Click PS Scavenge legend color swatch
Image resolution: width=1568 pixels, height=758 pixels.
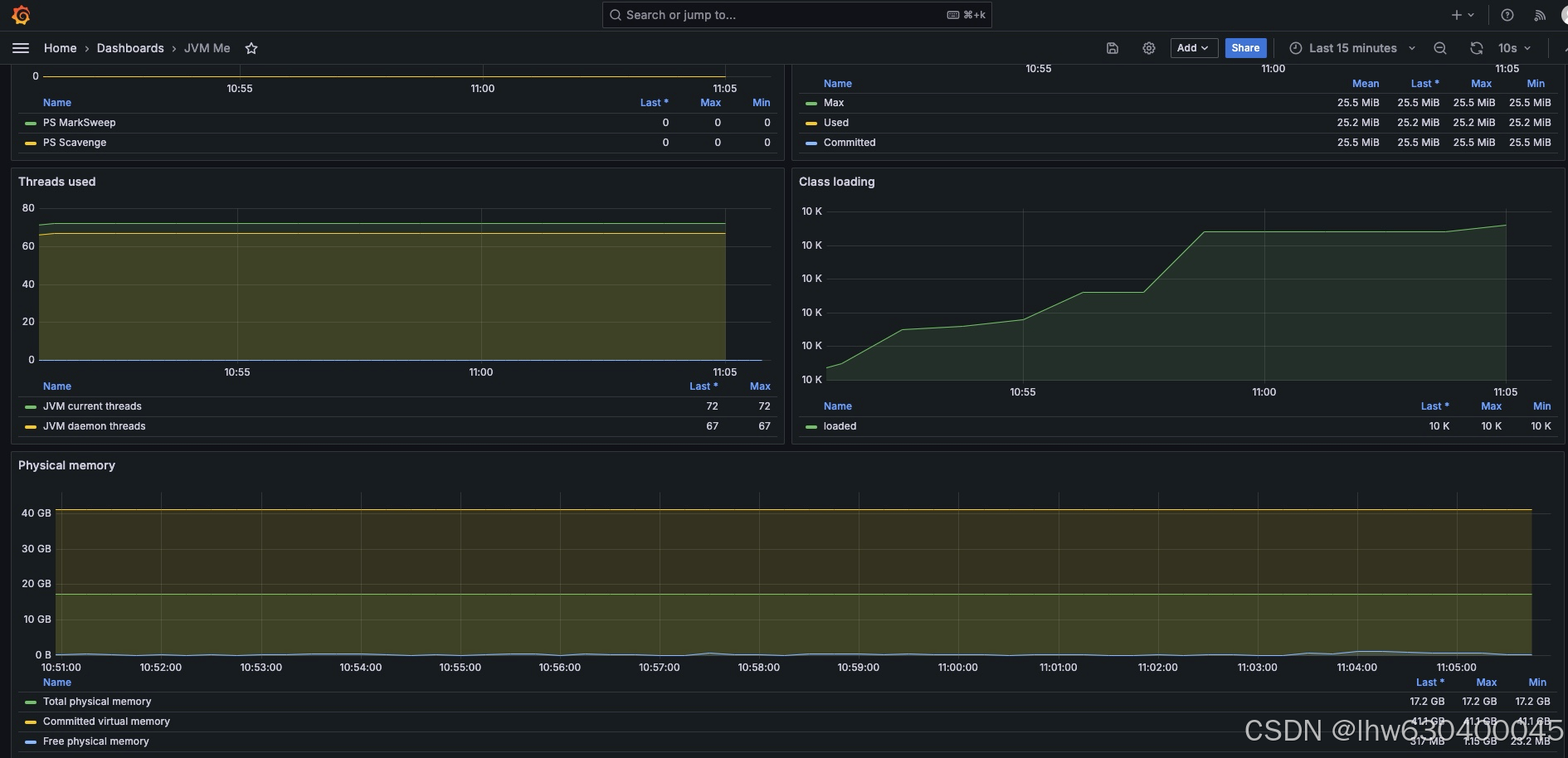click(x=31, y=143)
